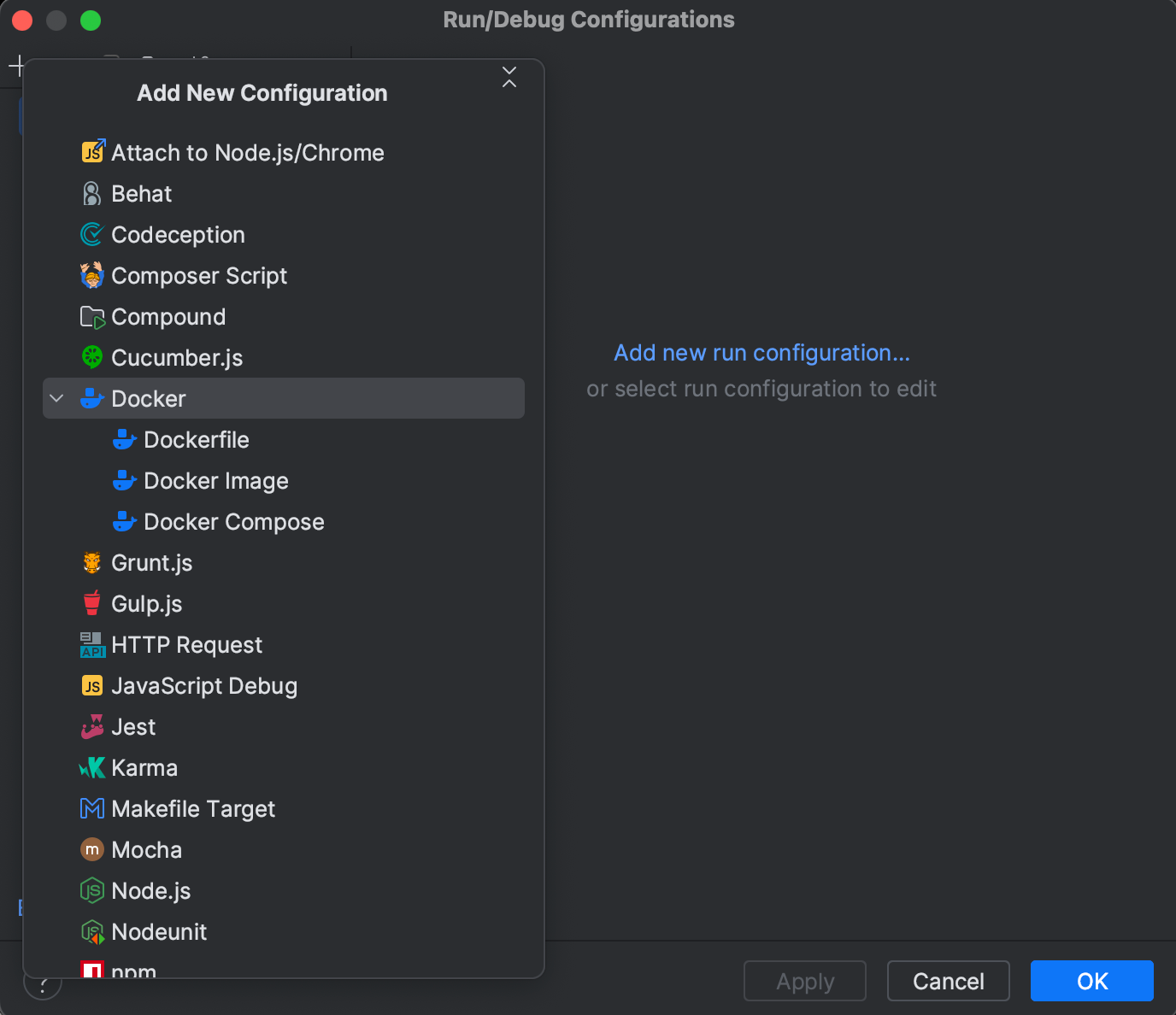Click the Cancel button
The image size is (1176, 1015).
948,981
